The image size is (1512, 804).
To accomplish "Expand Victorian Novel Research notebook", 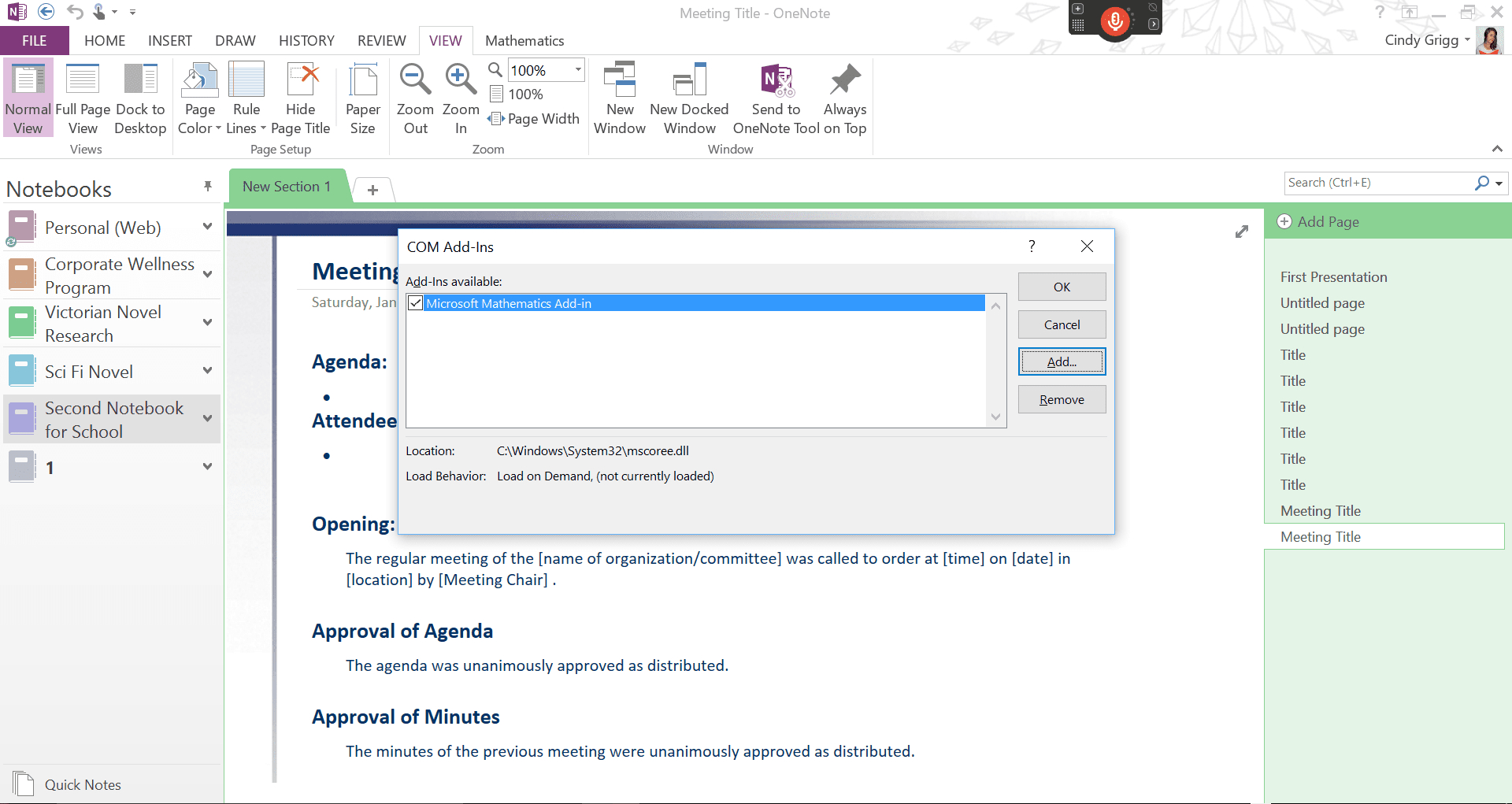I will click(207, 323).
